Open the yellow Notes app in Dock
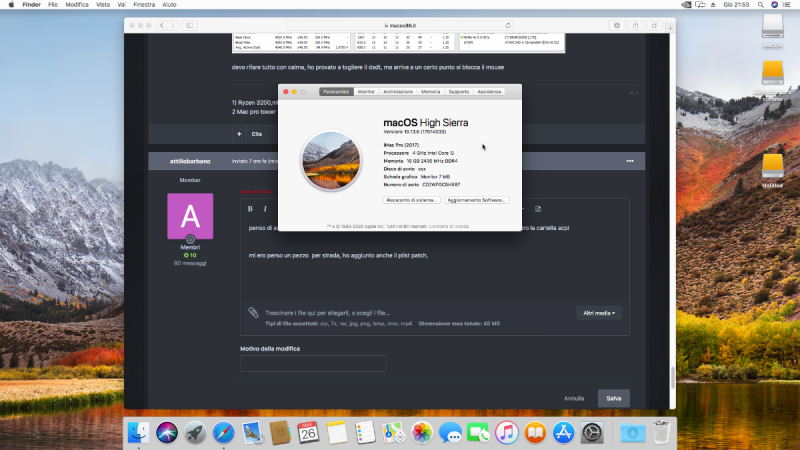 [x=337, y=433]
